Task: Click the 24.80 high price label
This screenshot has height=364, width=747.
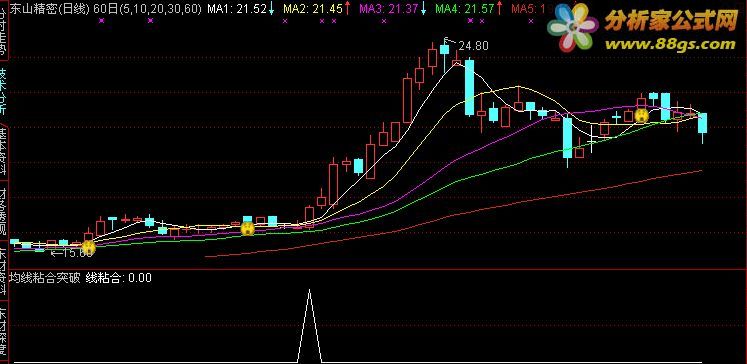Action: pos(473,46)
